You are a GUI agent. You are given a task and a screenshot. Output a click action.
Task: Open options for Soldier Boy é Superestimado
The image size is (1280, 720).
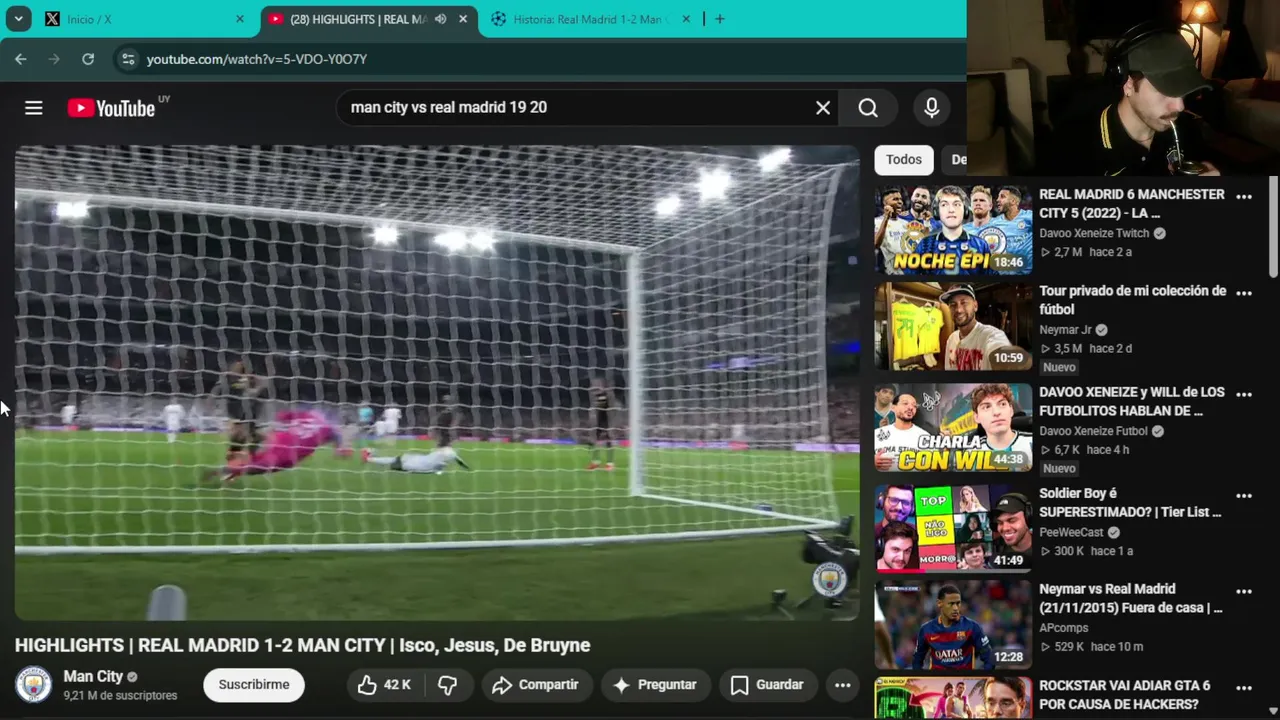pyautogui.click(x=1244, y=495)
